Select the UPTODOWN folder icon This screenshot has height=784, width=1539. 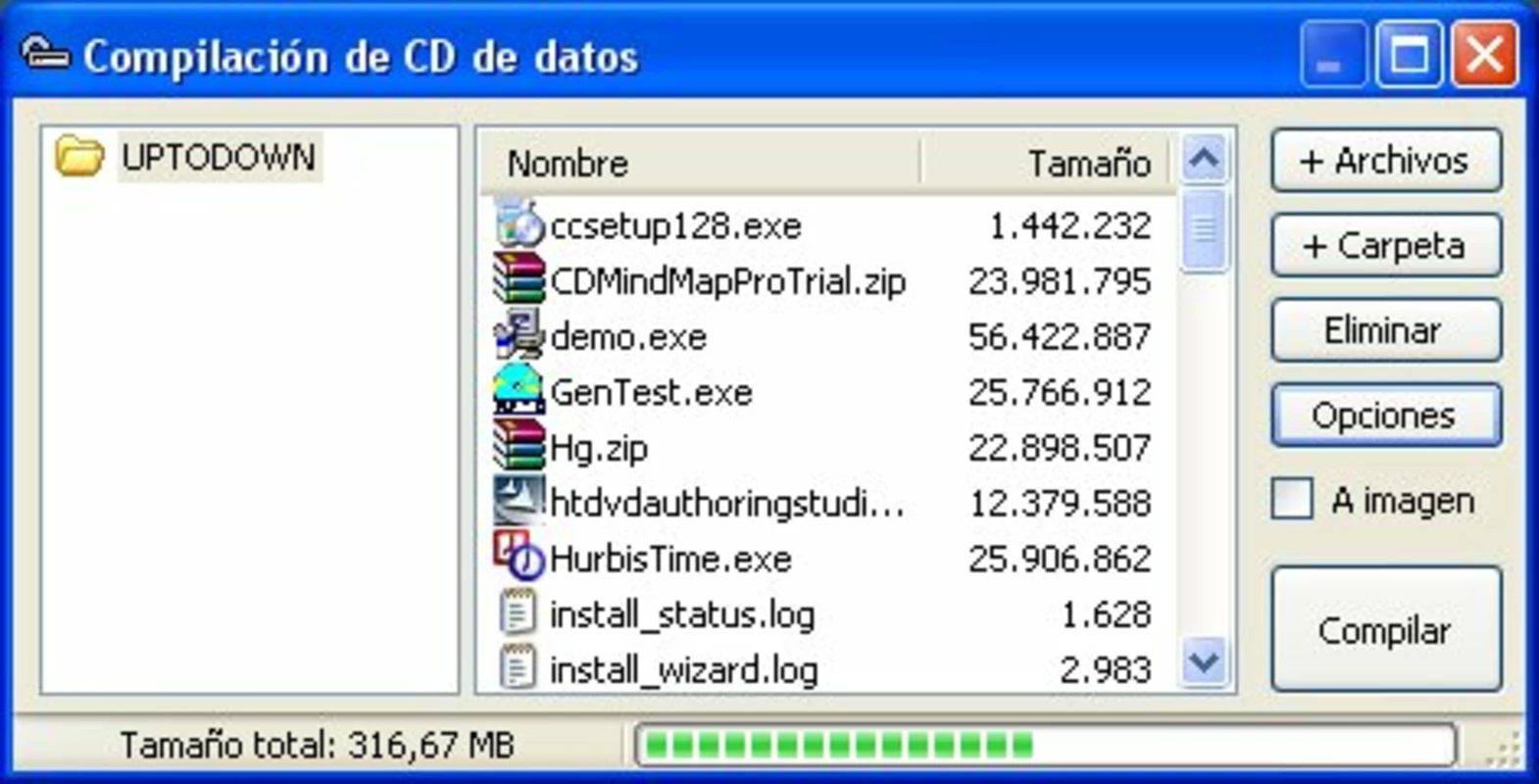tap(79, 157)
